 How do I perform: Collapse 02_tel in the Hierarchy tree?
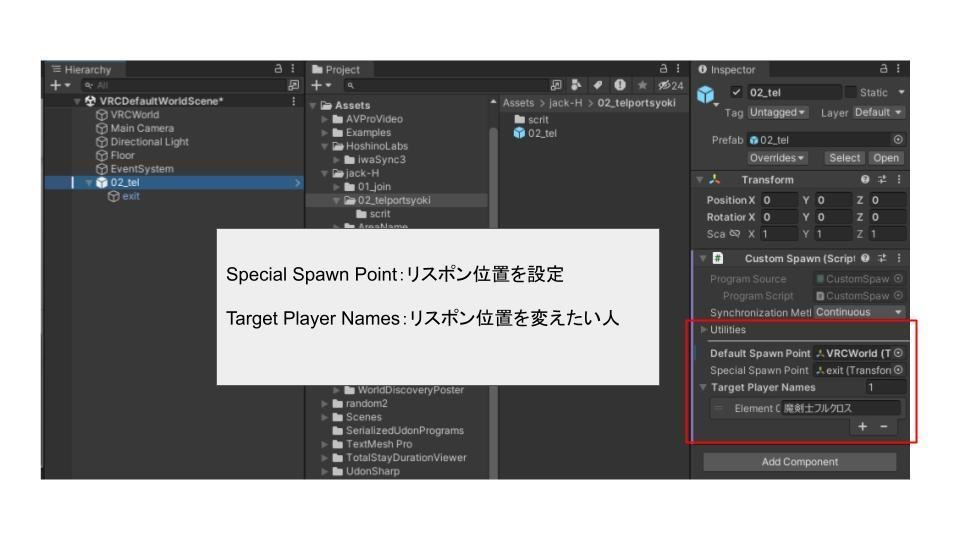click(89, 182)
